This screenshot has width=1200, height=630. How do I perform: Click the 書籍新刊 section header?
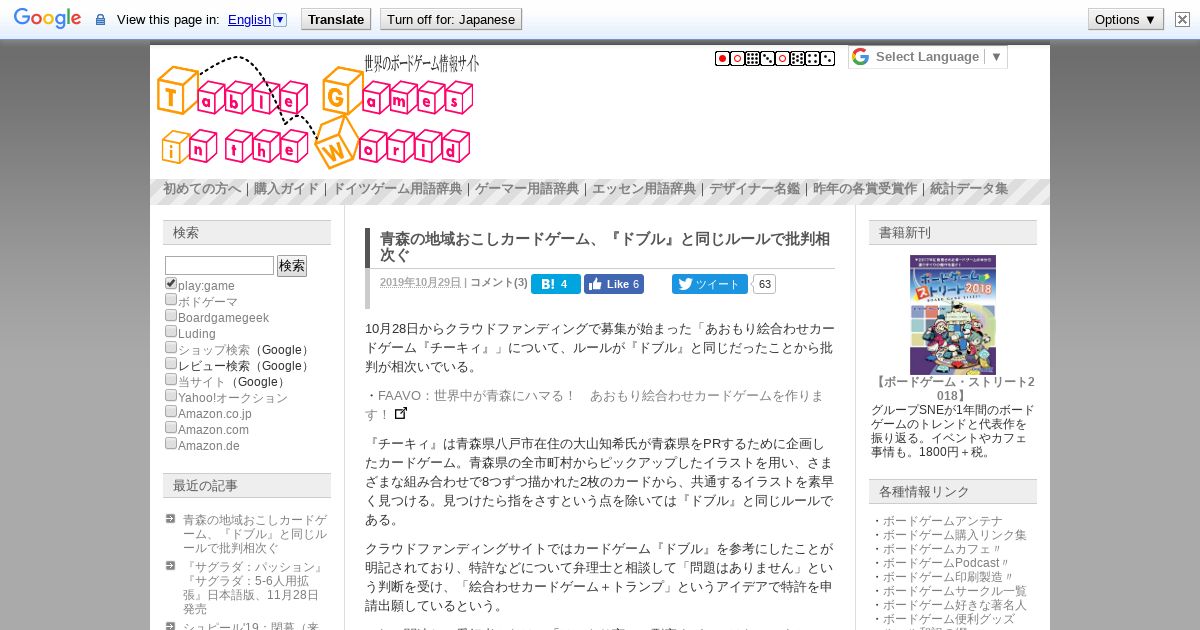(x=953, y=232)
